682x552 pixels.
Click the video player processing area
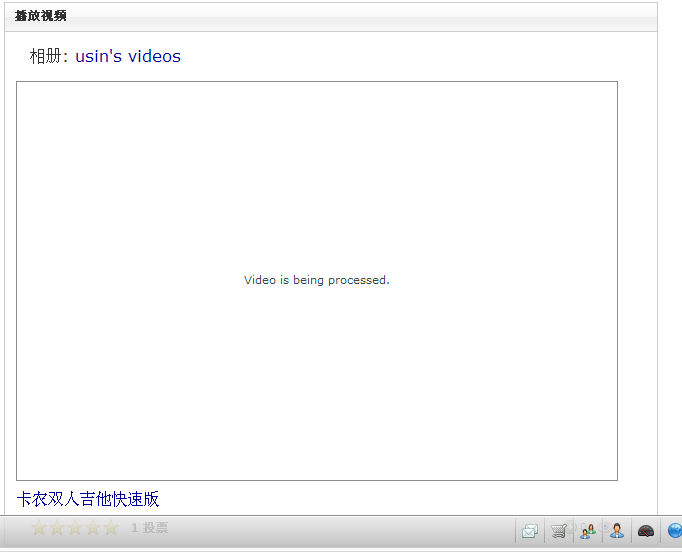tap(316, 180)
